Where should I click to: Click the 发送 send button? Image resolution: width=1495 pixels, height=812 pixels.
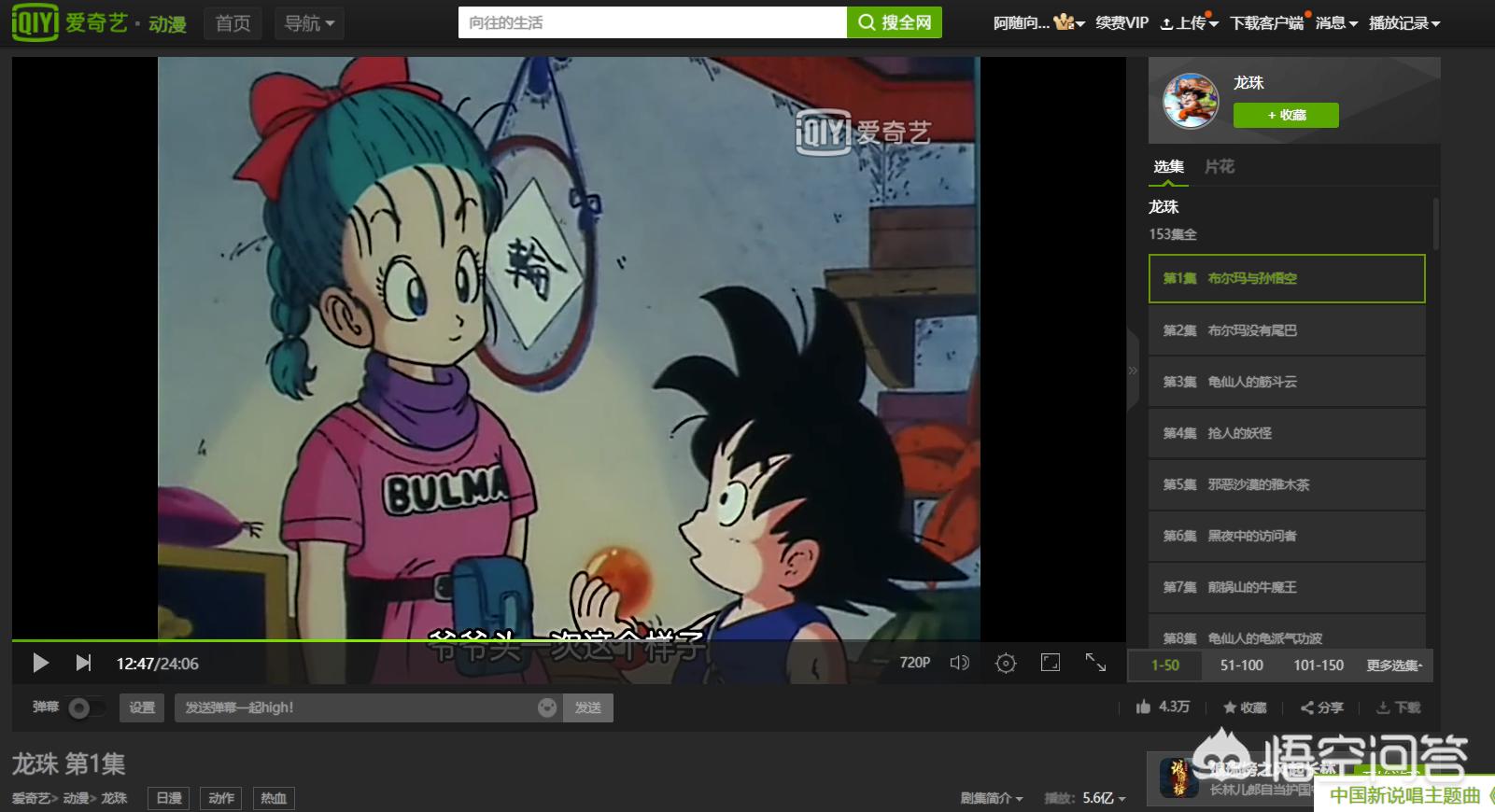point(588,707)
